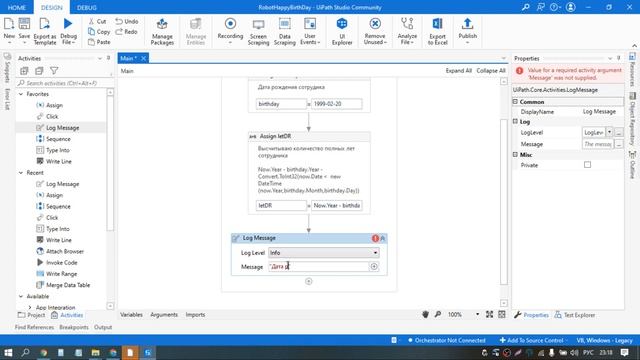Add activity with plus below Log Message
This screenshot has height=360, width=640.
[309, 281]
